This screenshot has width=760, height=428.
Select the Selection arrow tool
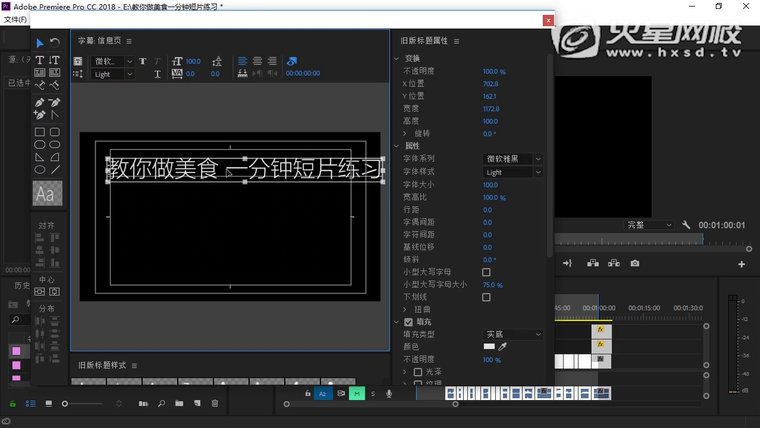40,43
